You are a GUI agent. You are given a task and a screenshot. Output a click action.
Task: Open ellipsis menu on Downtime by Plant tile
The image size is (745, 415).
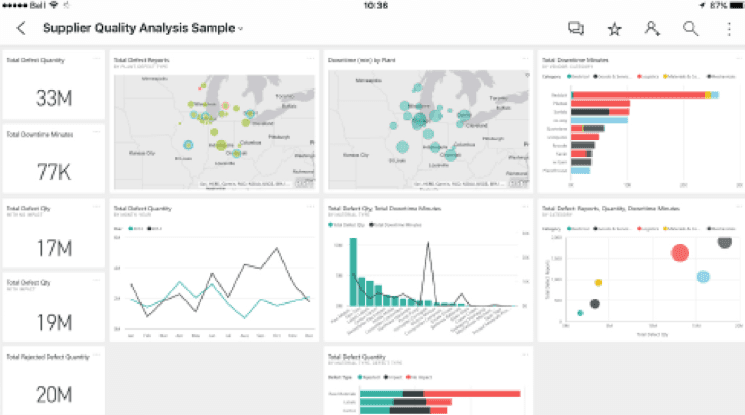coord(525,58)
